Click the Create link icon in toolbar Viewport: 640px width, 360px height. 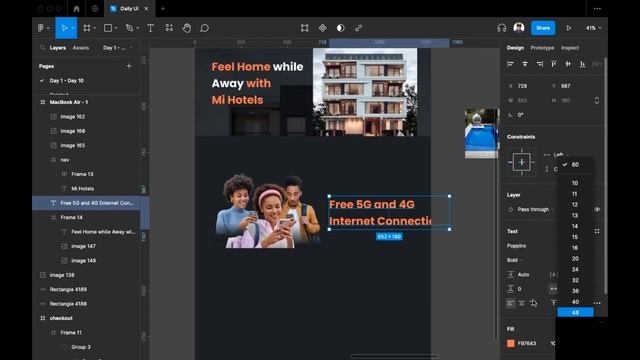pos(358,28)
